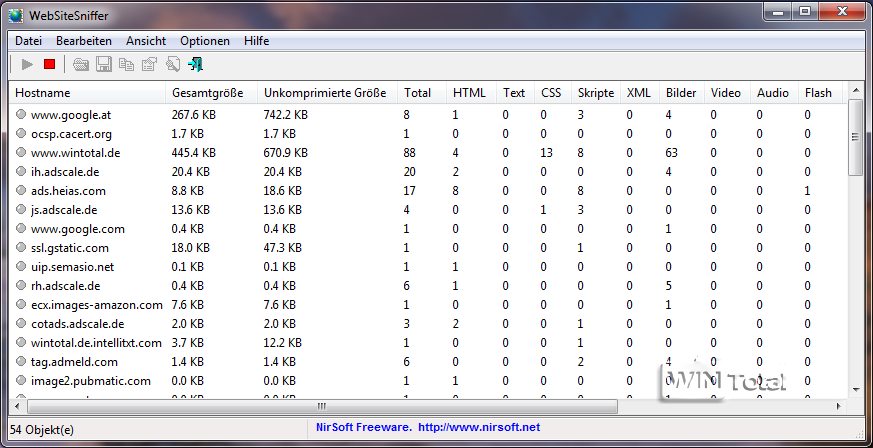Sort by the Skripte column header
873x448 pixels.
click(596, 93)
